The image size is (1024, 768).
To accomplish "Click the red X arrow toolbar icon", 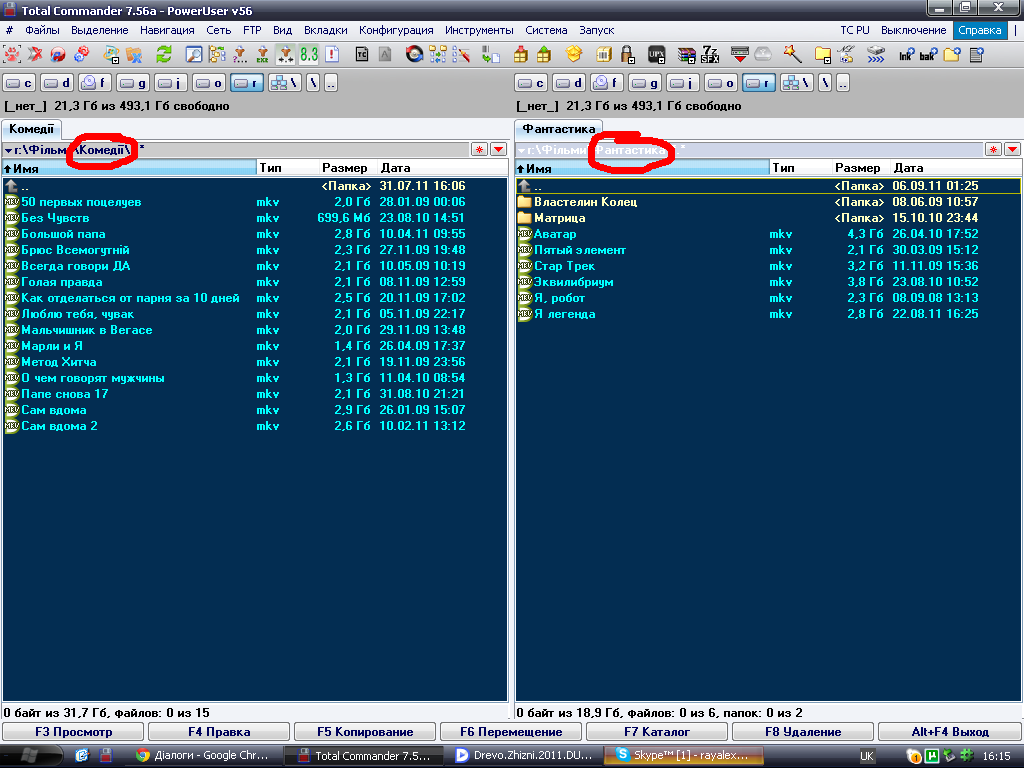I will pos(35,54).
